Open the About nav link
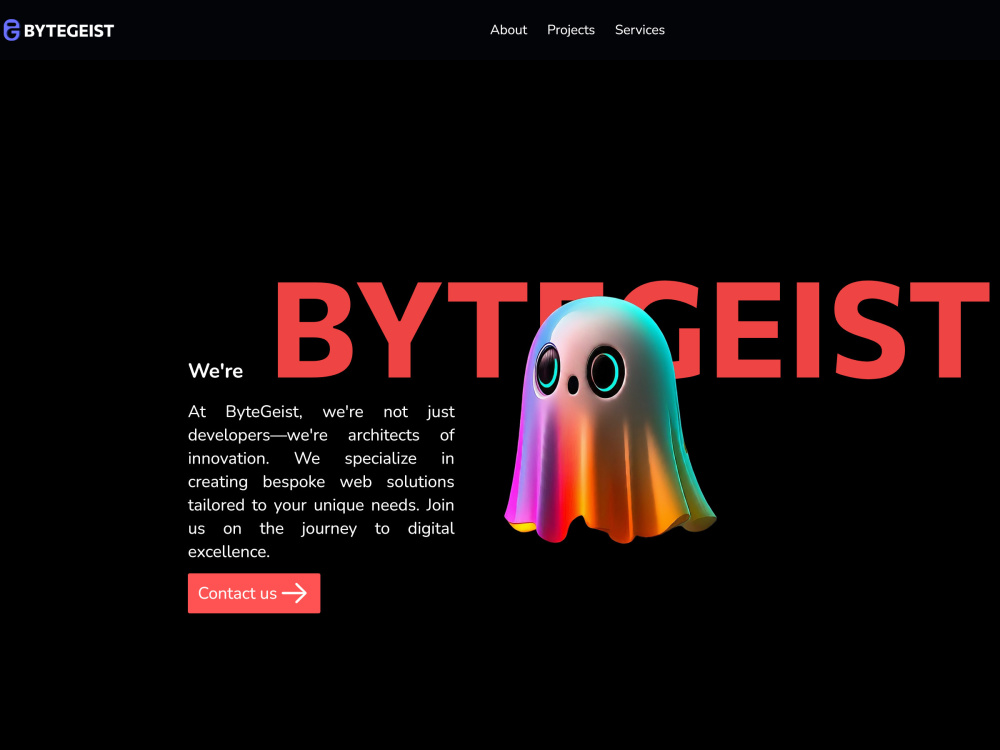This screenshot has width=1000, height=750. 508,30
